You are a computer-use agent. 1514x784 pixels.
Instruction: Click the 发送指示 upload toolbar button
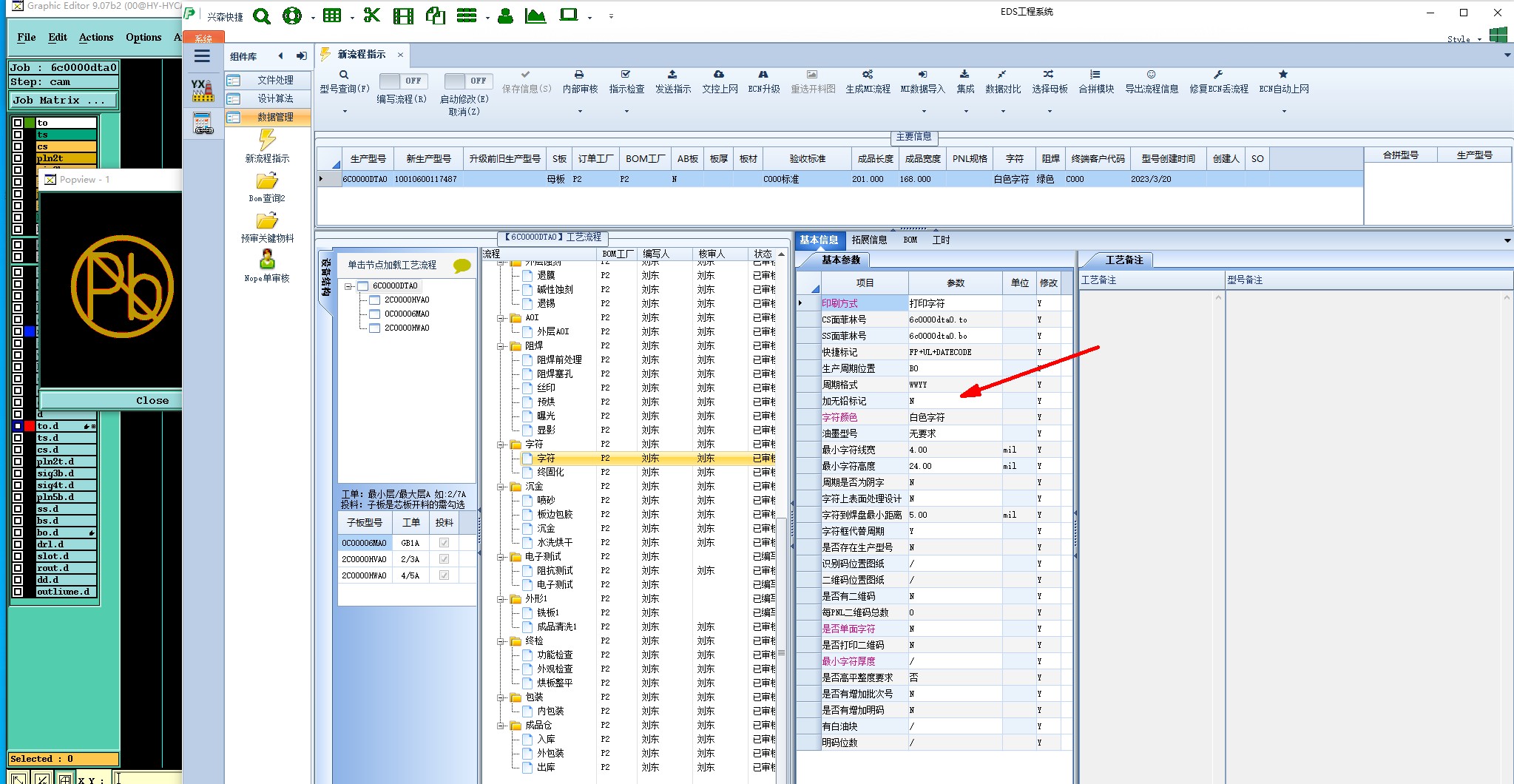[673, 81]
